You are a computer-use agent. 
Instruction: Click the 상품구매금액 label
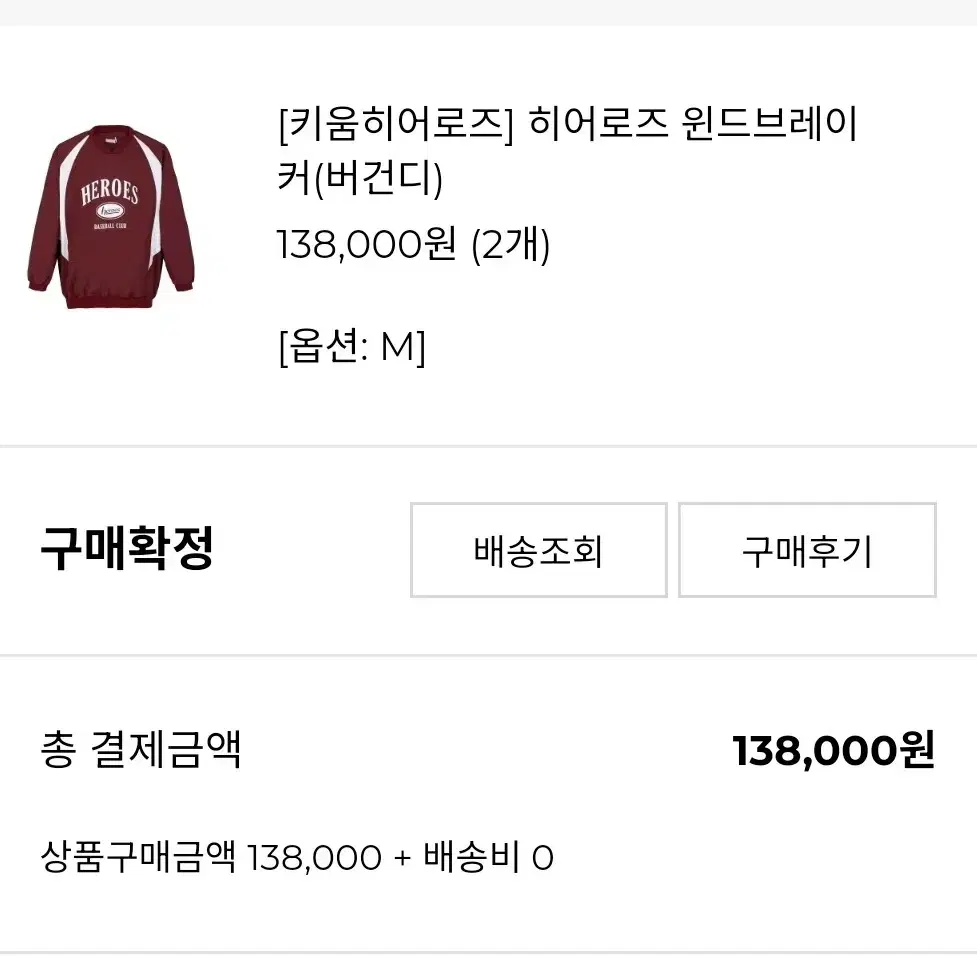pyautogui.click(x=138, y=857)
